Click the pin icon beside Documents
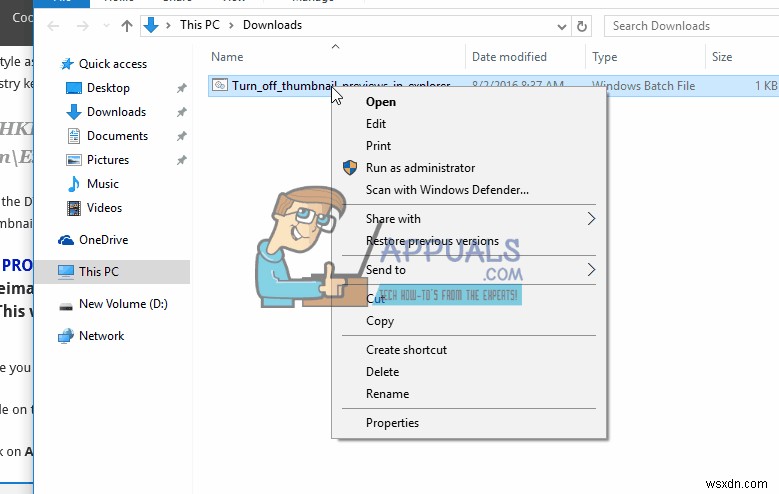779x494 pixels. coord(182,136)
